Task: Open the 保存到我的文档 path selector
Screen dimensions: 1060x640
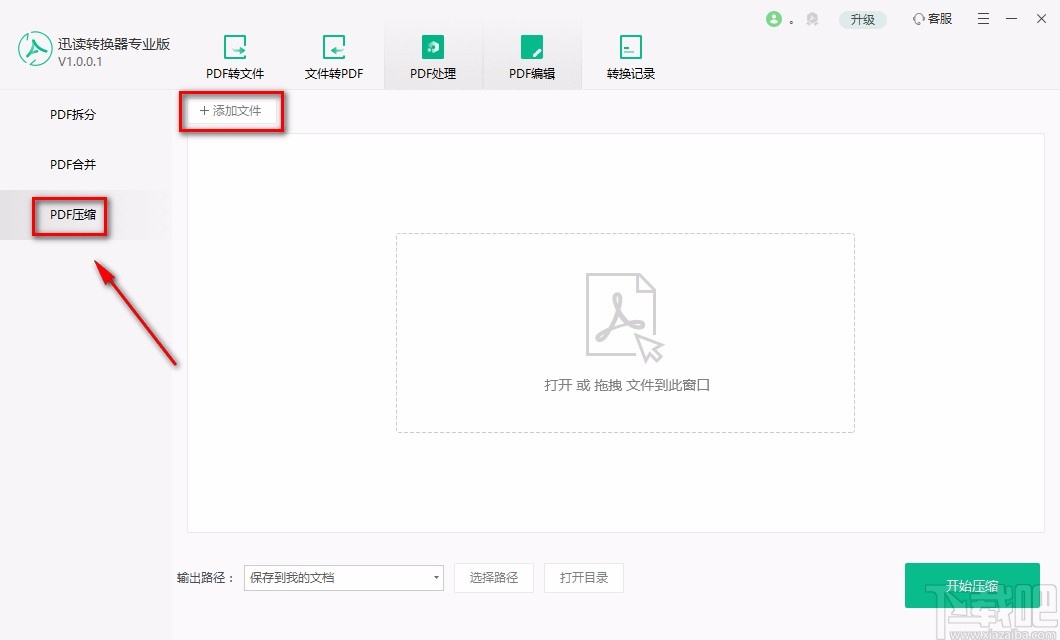Action: (x=330, y=578)
